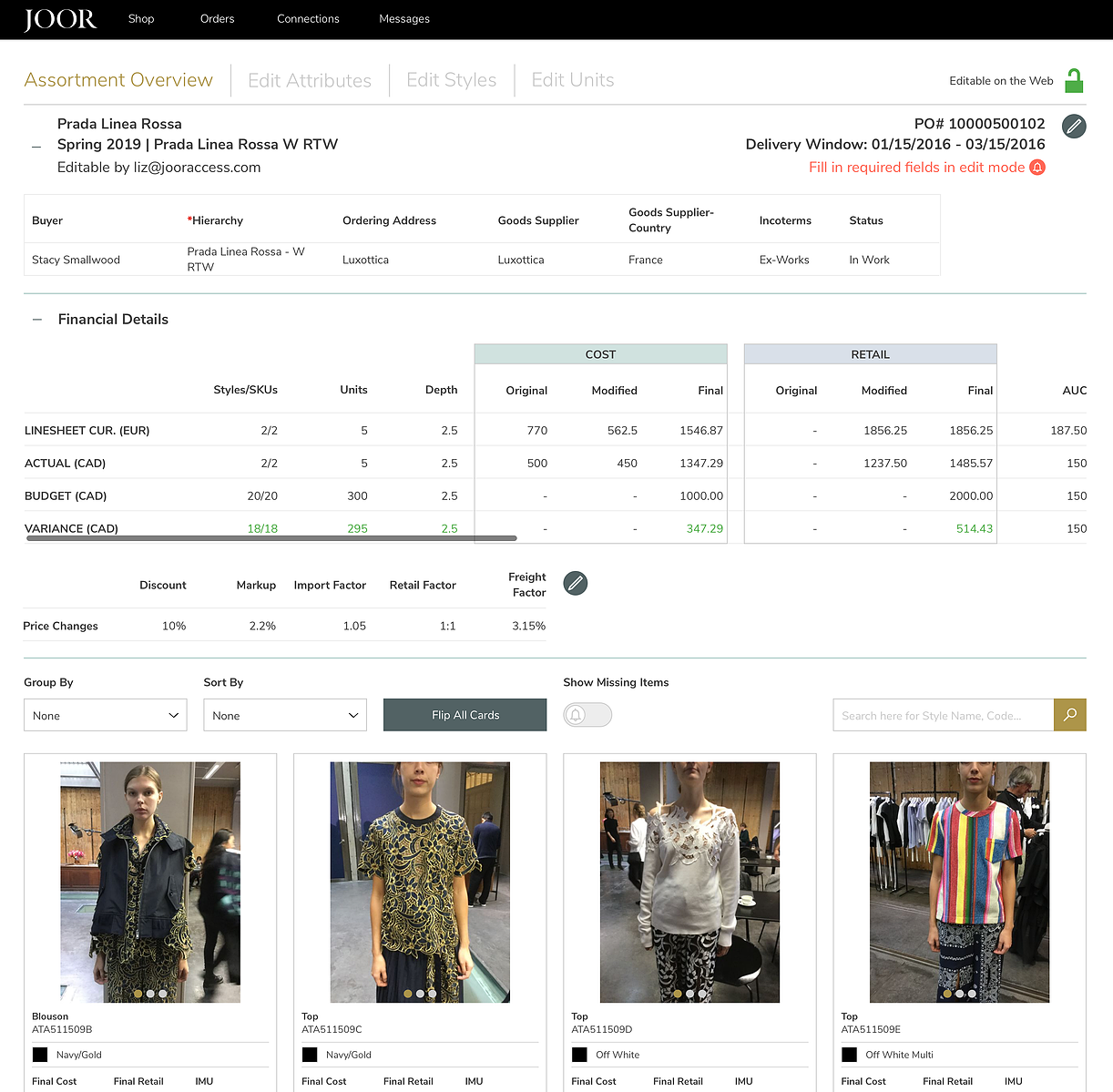
Task: Click the 'In Work' status cell
Action: pyautogui.click(x=869, y=260)
